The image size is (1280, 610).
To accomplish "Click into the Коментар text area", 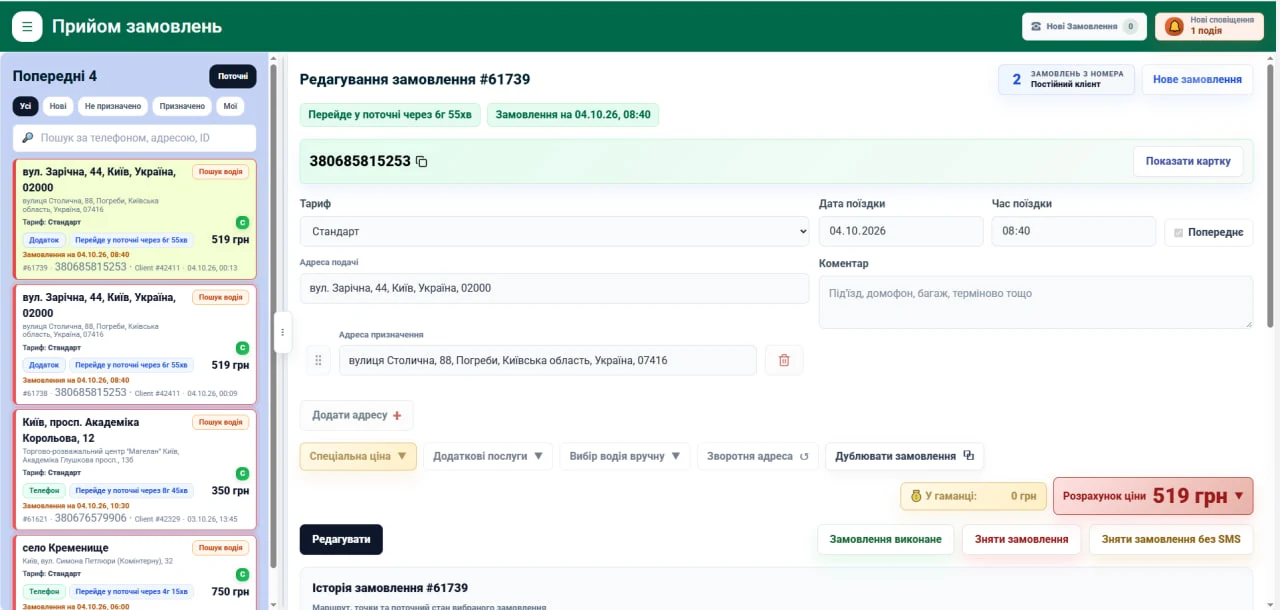I will point(1036,302).
